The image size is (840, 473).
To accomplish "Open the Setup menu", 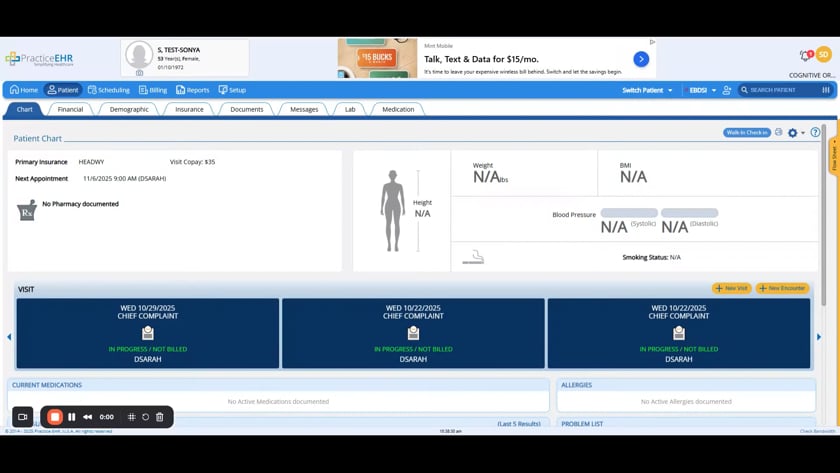I will 232,90.
